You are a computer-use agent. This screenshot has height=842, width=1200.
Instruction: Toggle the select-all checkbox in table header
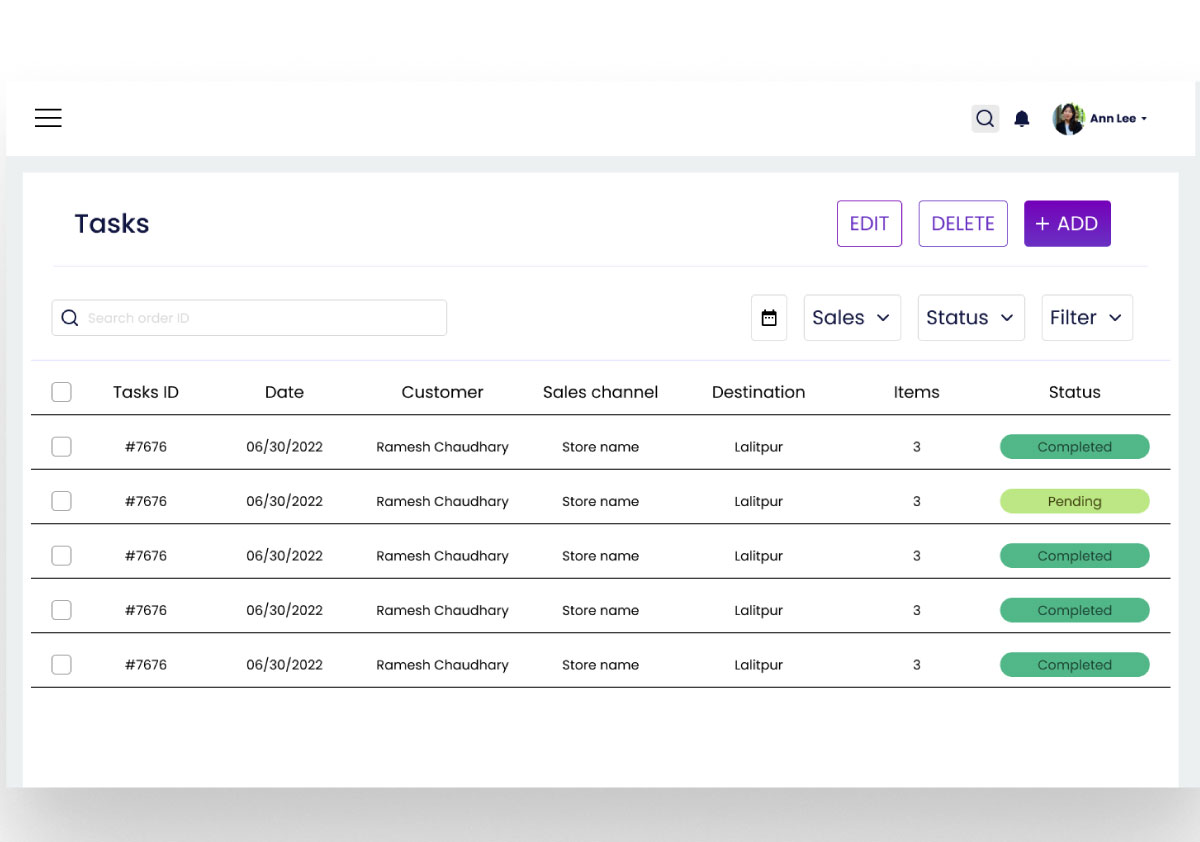coord(61,392)
